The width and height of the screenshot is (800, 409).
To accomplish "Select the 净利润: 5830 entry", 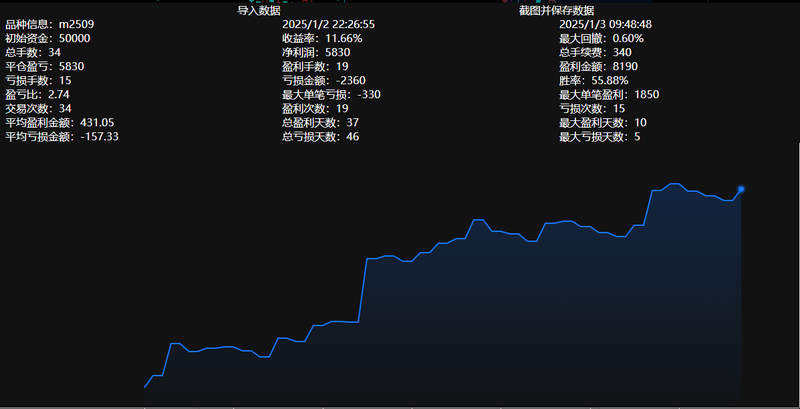I will [x=316, y=53].
